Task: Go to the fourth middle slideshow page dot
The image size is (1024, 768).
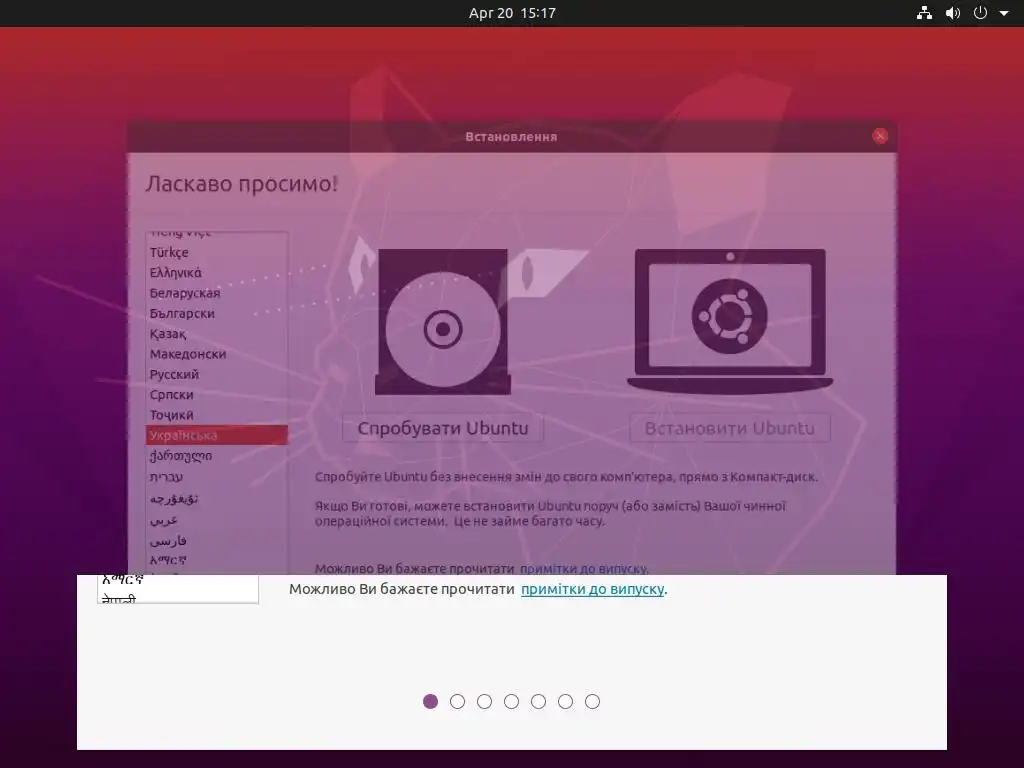Action: tap(511, 701)
